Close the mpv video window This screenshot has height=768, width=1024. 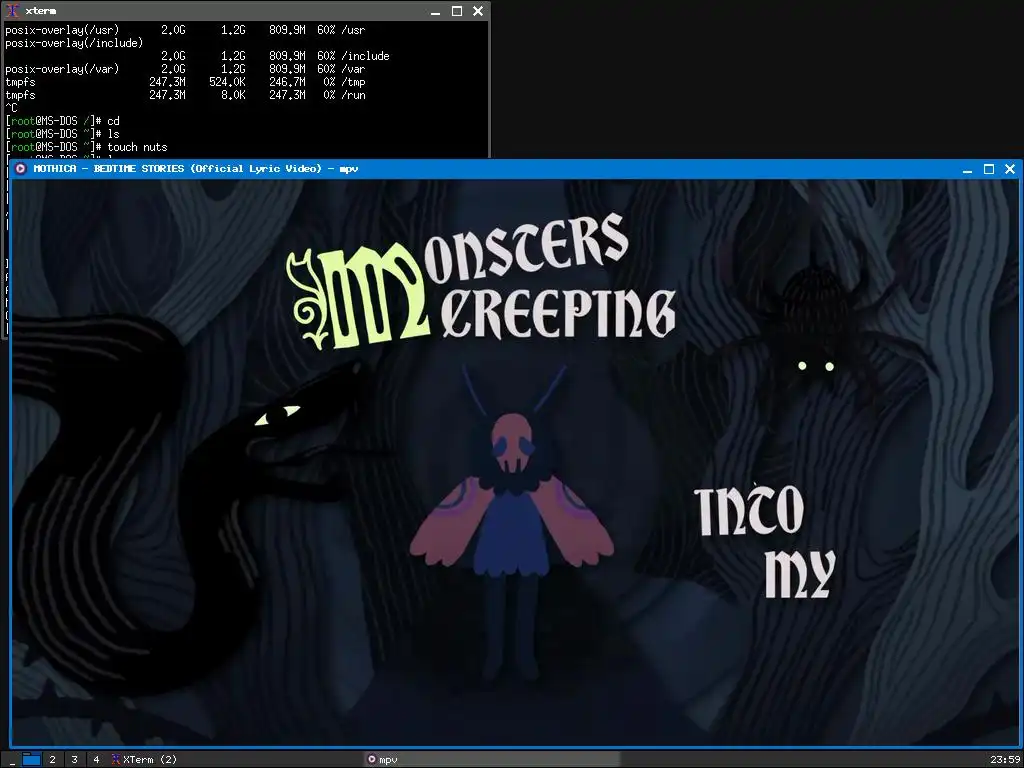(x=1010, y=169)
